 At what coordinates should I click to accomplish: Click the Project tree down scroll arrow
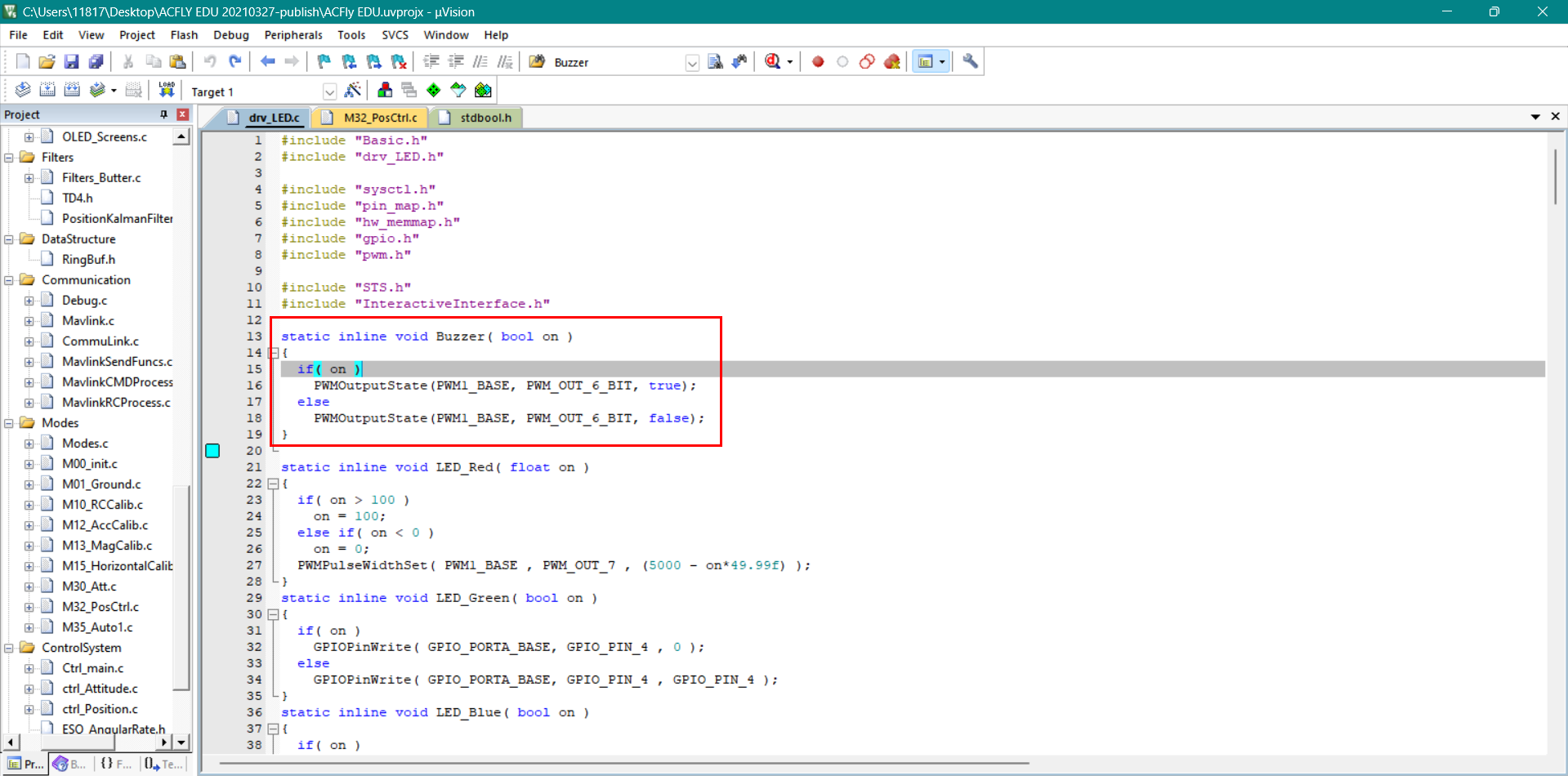[x=181, y=742]
